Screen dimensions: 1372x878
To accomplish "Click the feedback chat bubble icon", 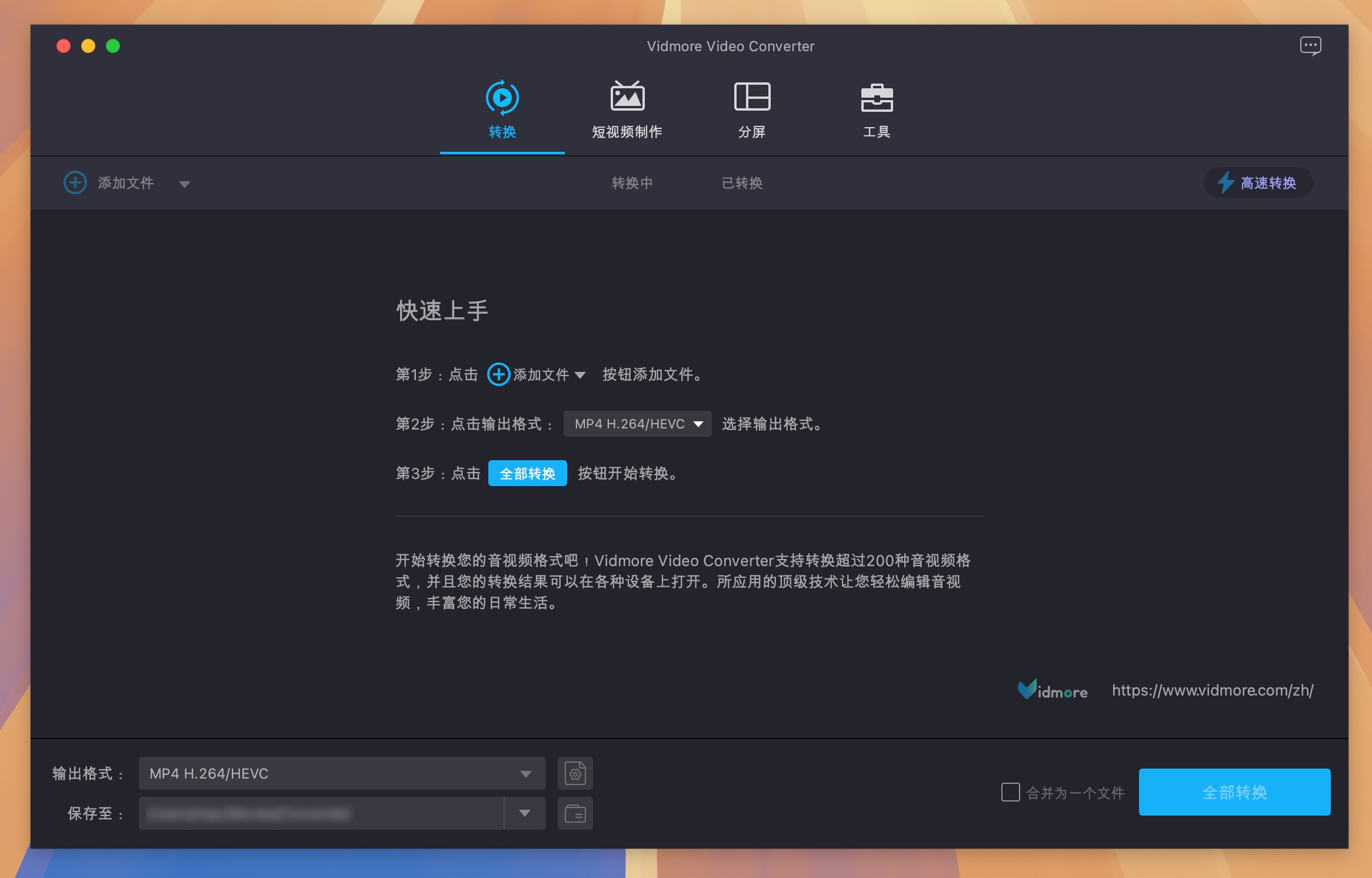I will click(x=1310, y=46).
